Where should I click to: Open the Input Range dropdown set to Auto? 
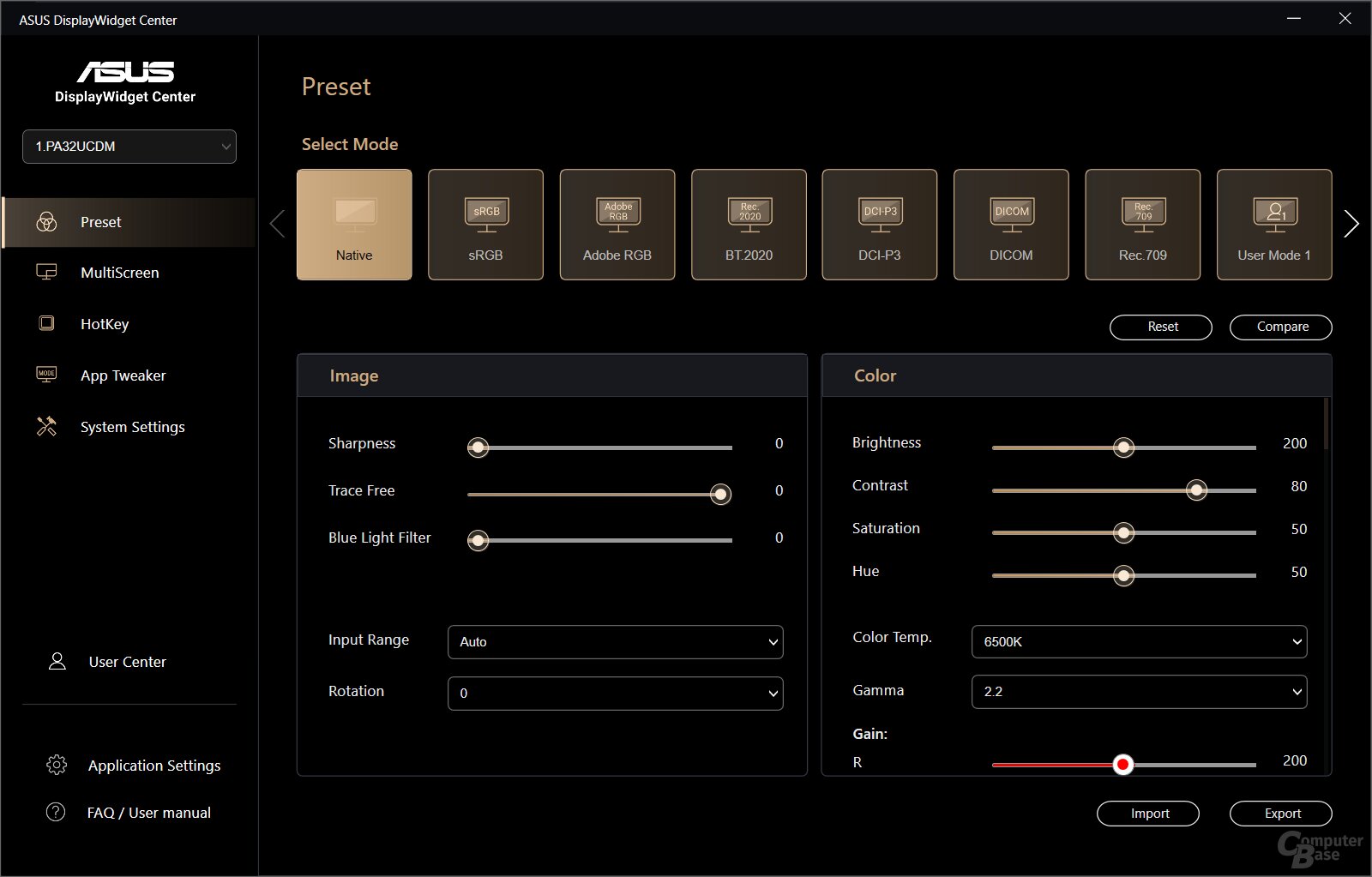(614, 641)
